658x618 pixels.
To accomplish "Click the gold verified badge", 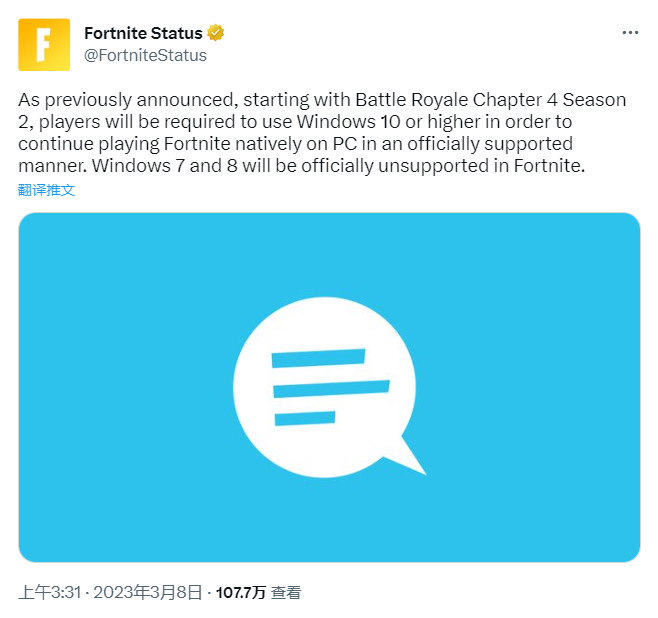I will coord(216,33).
